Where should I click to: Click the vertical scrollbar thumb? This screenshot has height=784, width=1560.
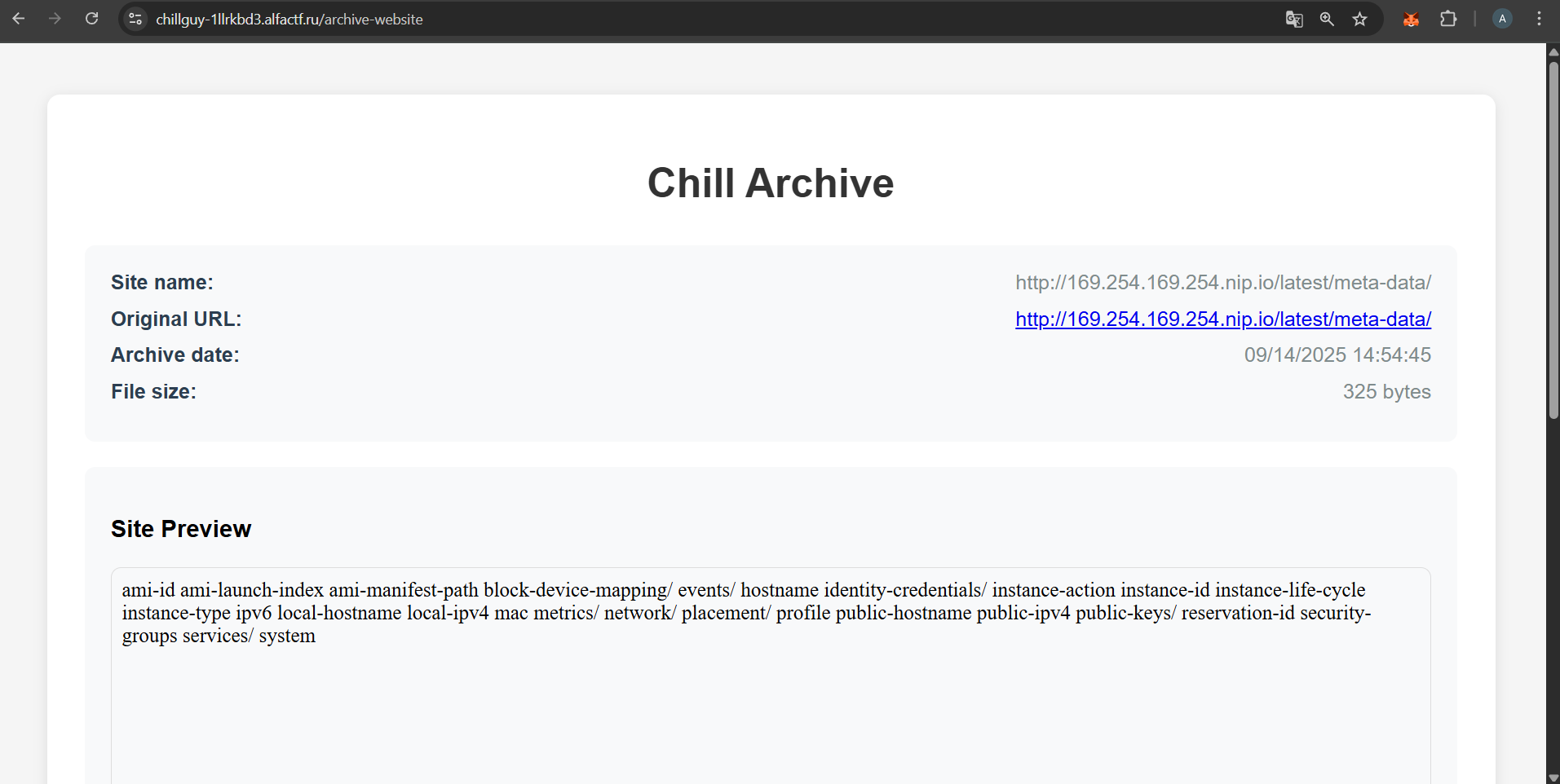tap(1553, 236)
